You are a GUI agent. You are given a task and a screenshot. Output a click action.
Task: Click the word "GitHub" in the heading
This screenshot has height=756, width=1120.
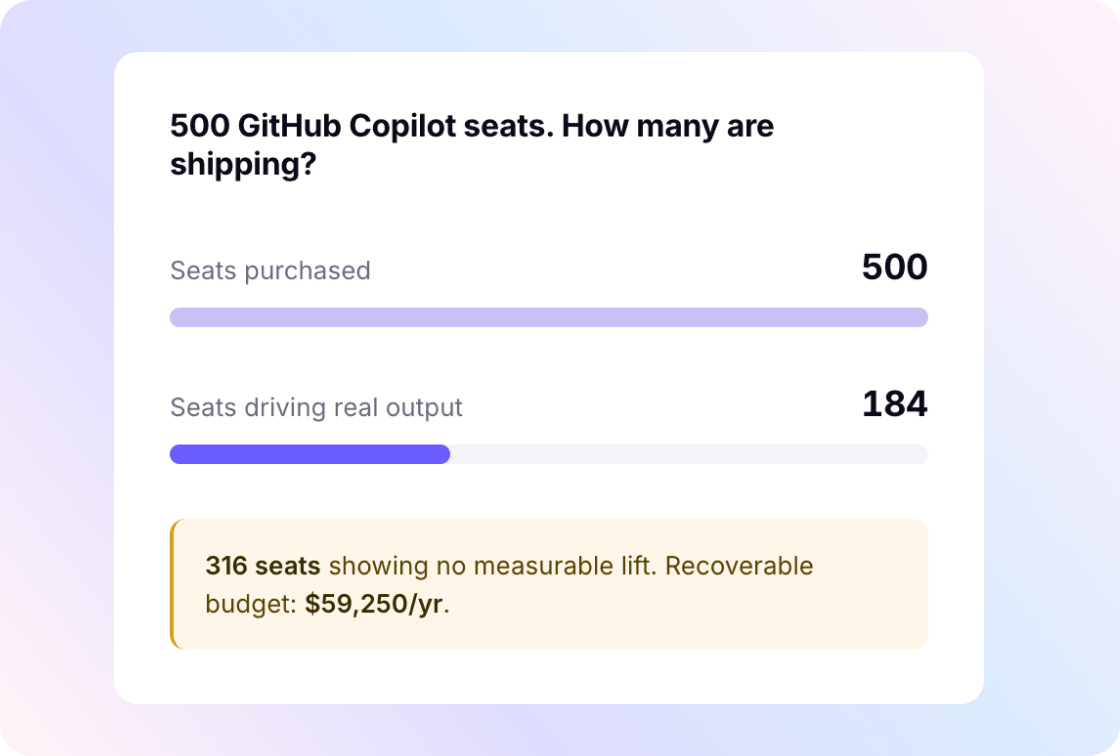(x=288, y=126)
